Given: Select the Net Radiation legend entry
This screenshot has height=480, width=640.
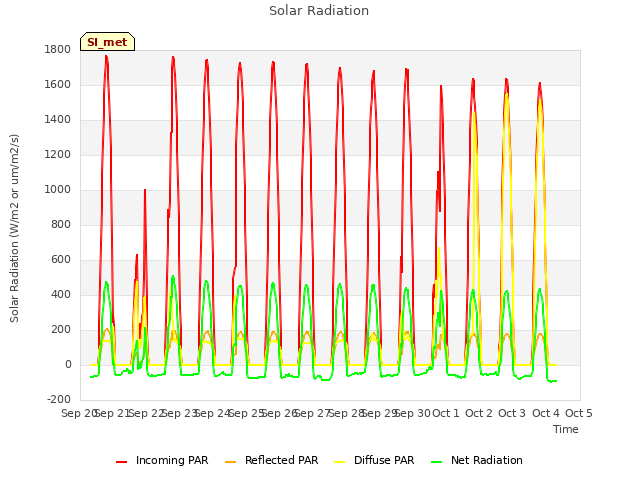Looking at the screenshot, I should 477,460.
